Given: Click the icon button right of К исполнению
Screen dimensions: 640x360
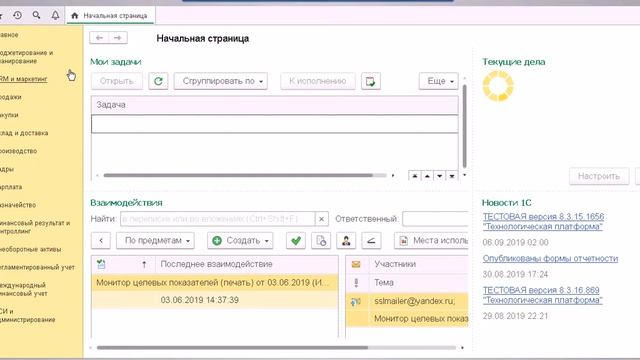Looking at the screenshot, I should point(371,81).
